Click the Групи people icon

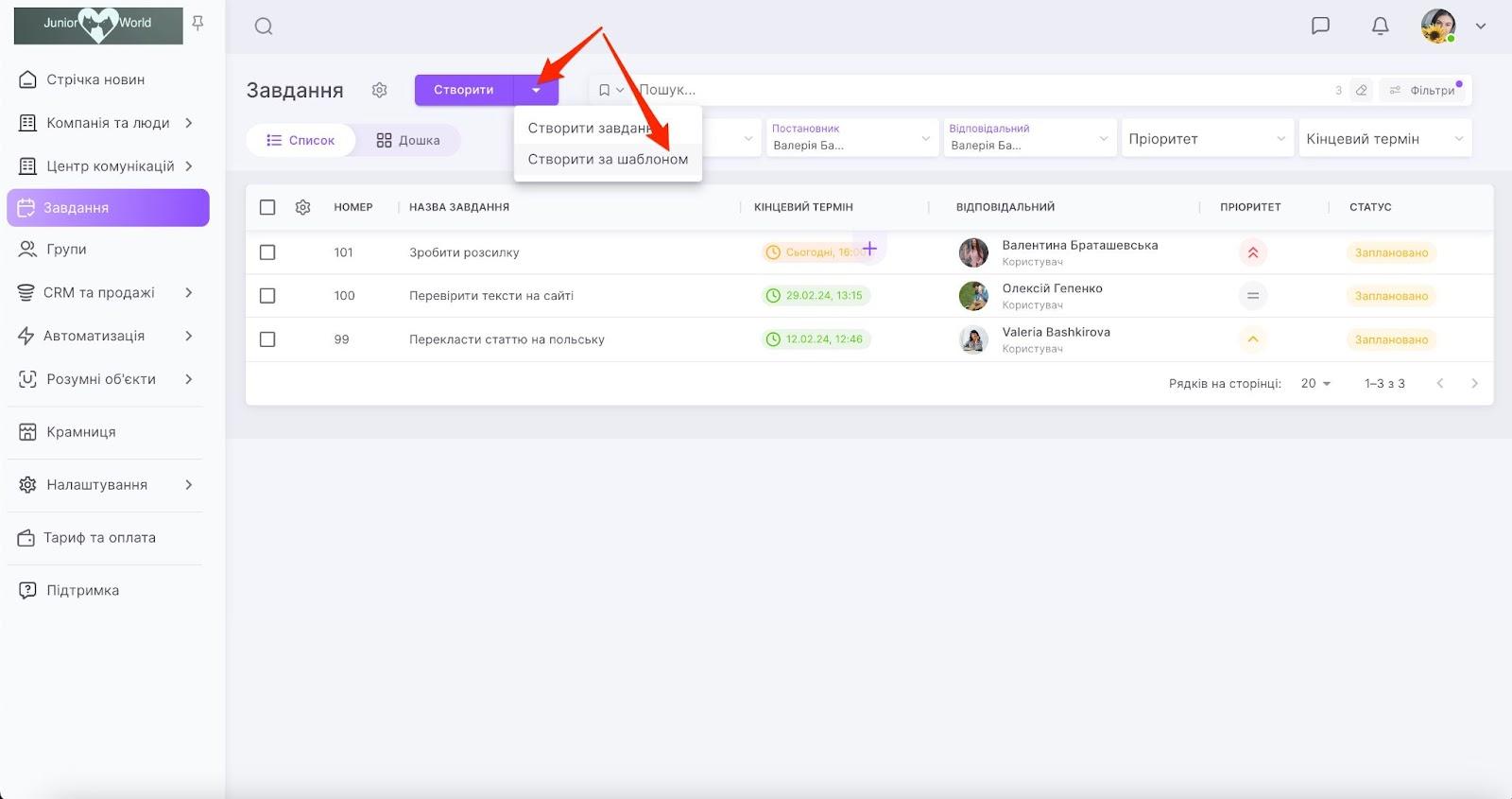(27, 250)
